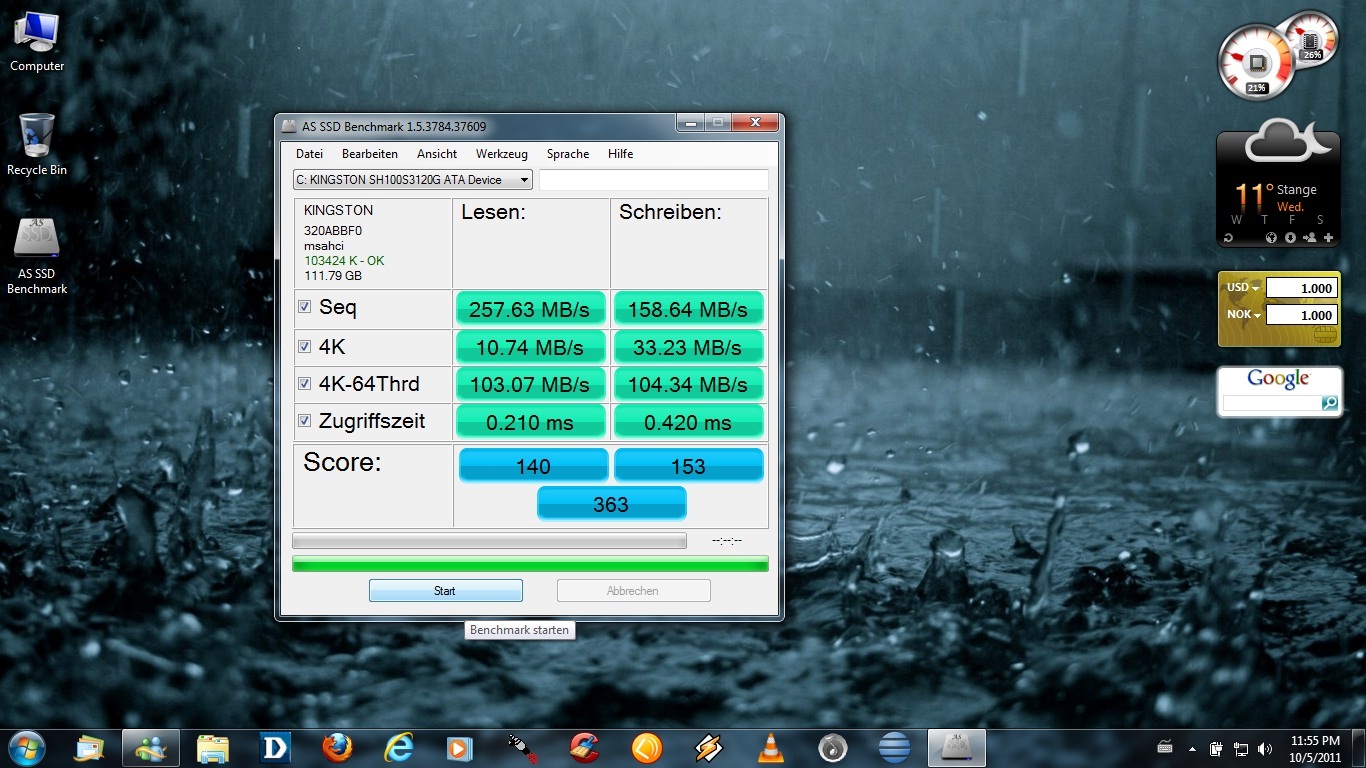Launch the D-Link taskbar icon

click(274, 747)
